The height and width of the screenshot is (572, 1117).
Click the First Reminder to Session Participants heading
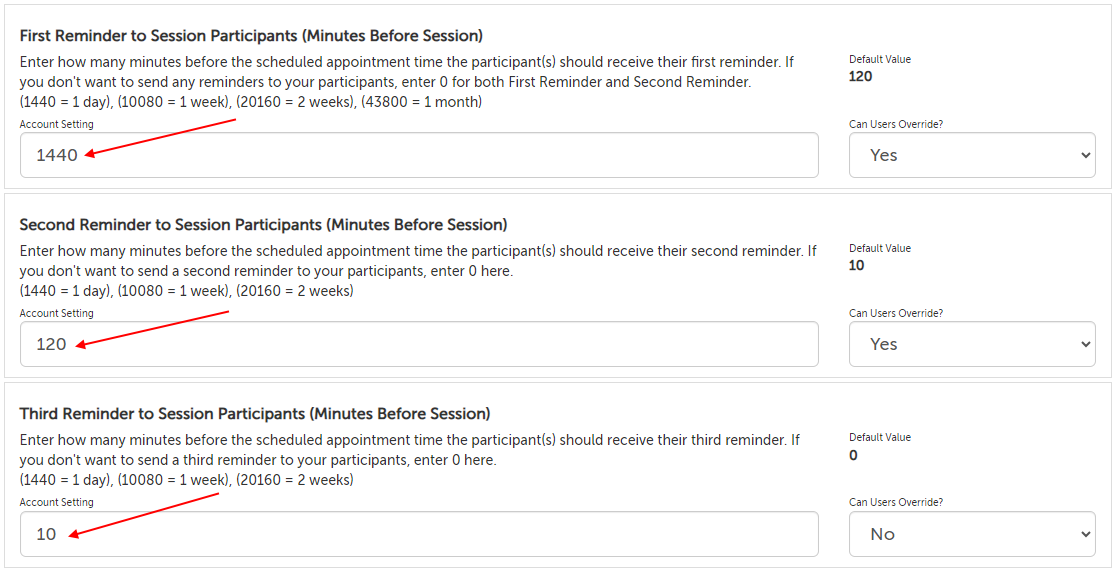[x=251, y=36]
